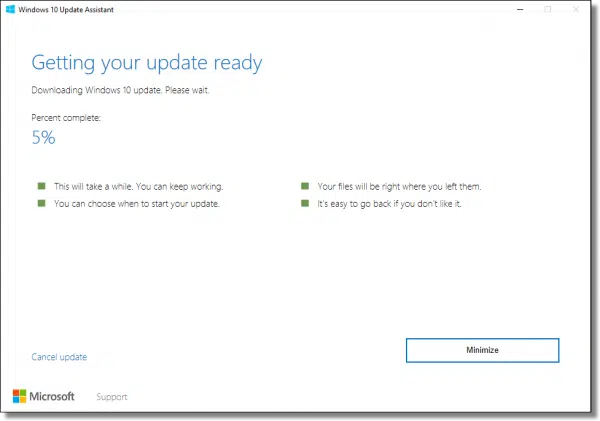600x421 pixels.
Task: Click green bullet beside 'It's easy to go back'
Action: 305,203
